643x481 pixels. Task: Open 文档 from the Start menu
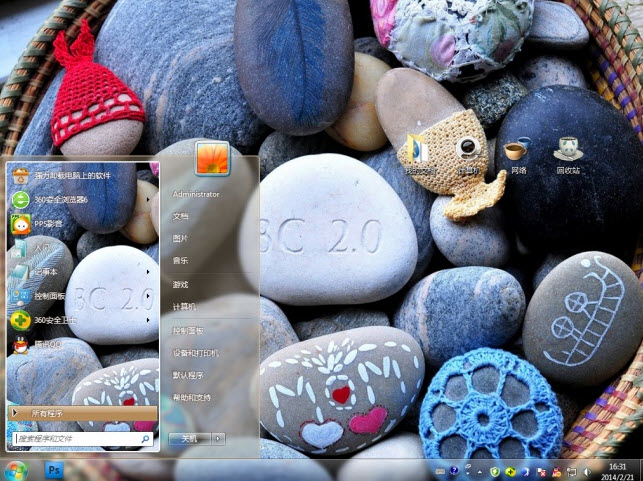pyautogui.click(x=180, y=217)
